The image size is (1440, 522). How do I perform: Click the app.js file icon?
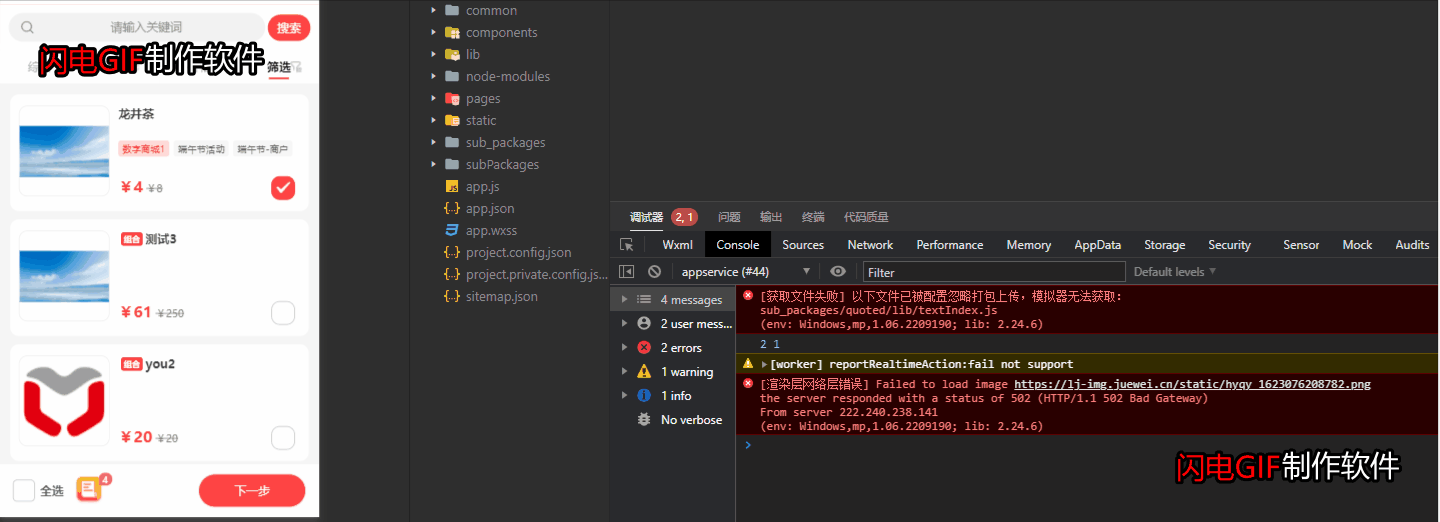(x=452, y=187)
